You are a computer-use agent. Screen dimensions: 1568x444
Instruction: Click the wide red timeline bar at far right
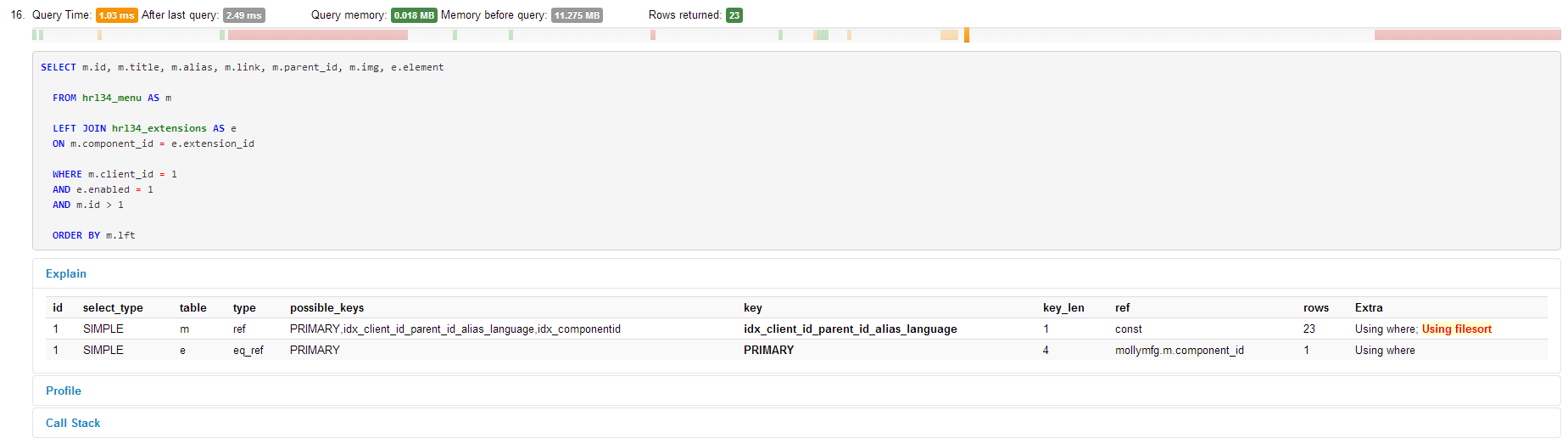(1467, 35)
